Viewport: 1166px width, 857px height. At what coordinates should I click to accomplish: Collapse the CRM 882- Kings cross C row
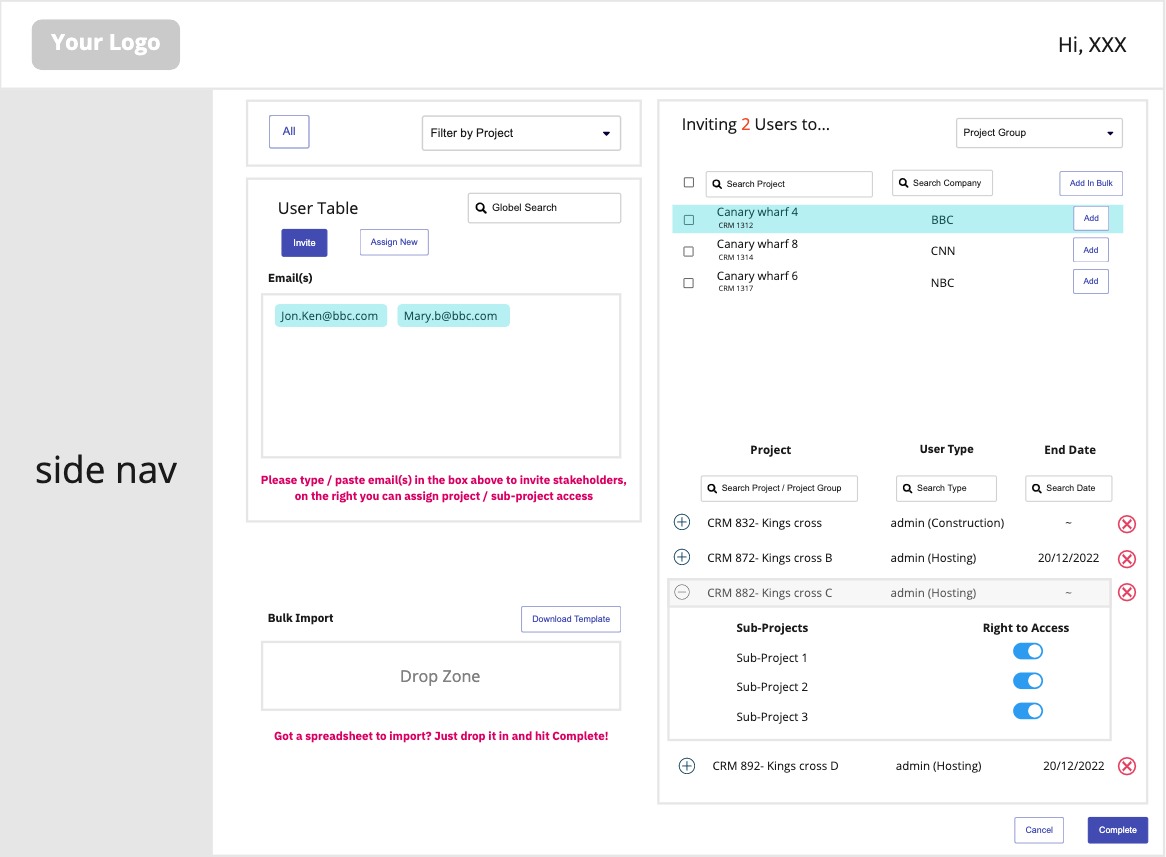pos(682,592)
